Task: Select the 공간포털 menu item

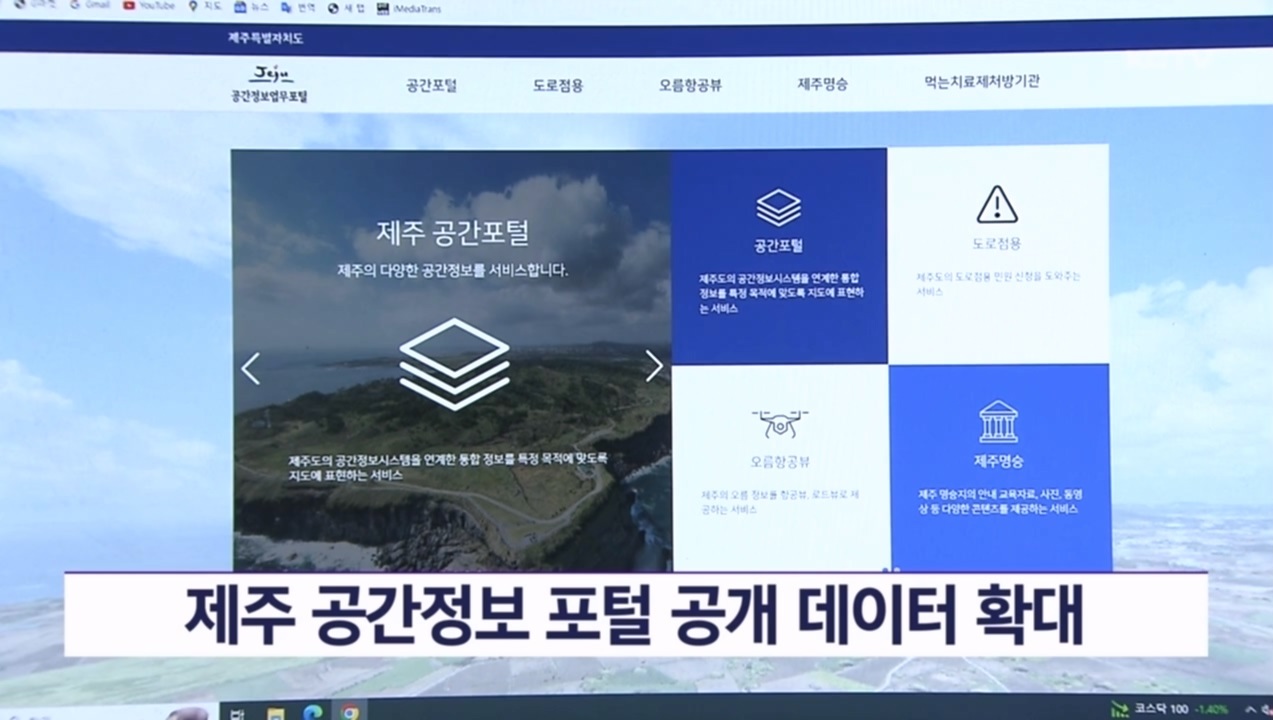Action: click(431, 85)
